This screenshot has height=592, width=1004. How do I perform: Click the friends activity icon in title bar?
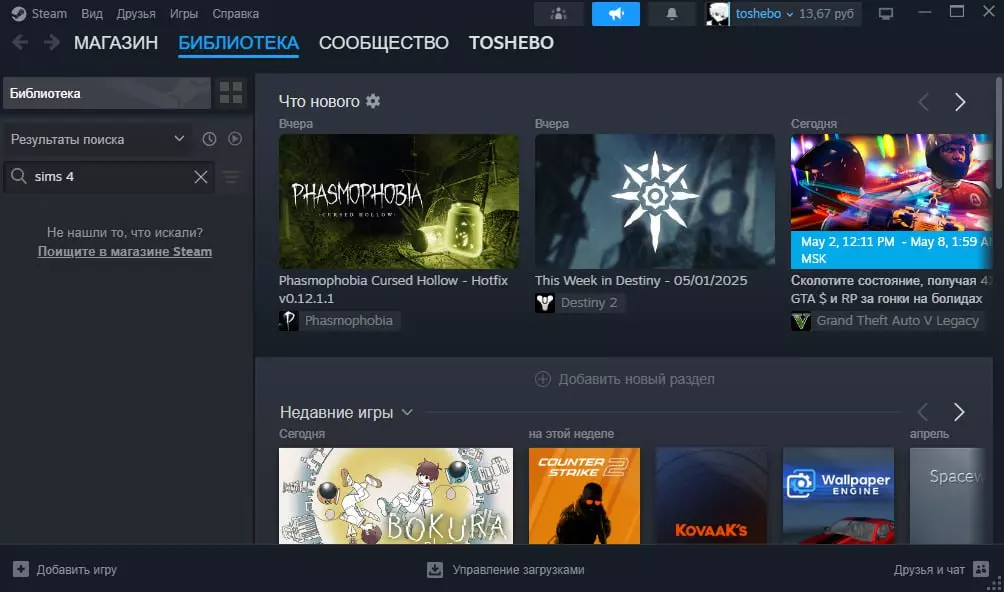(x=558, y=13)
